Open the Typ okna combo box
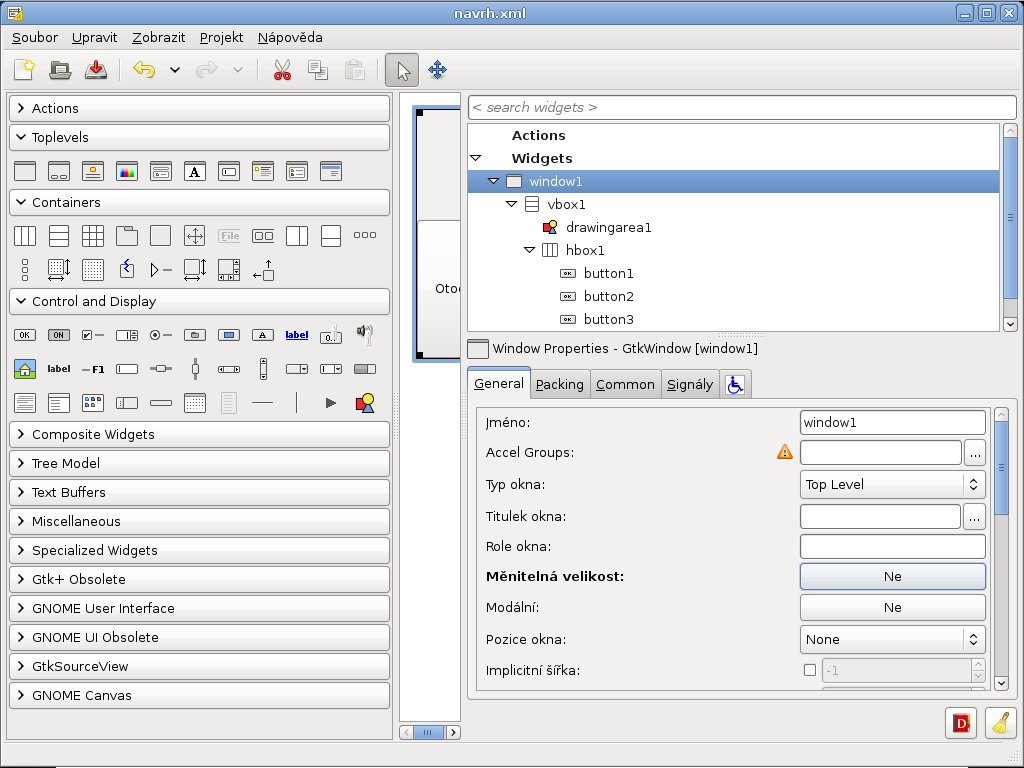Viewport: 1024px width, 768px height. [892, 485]
